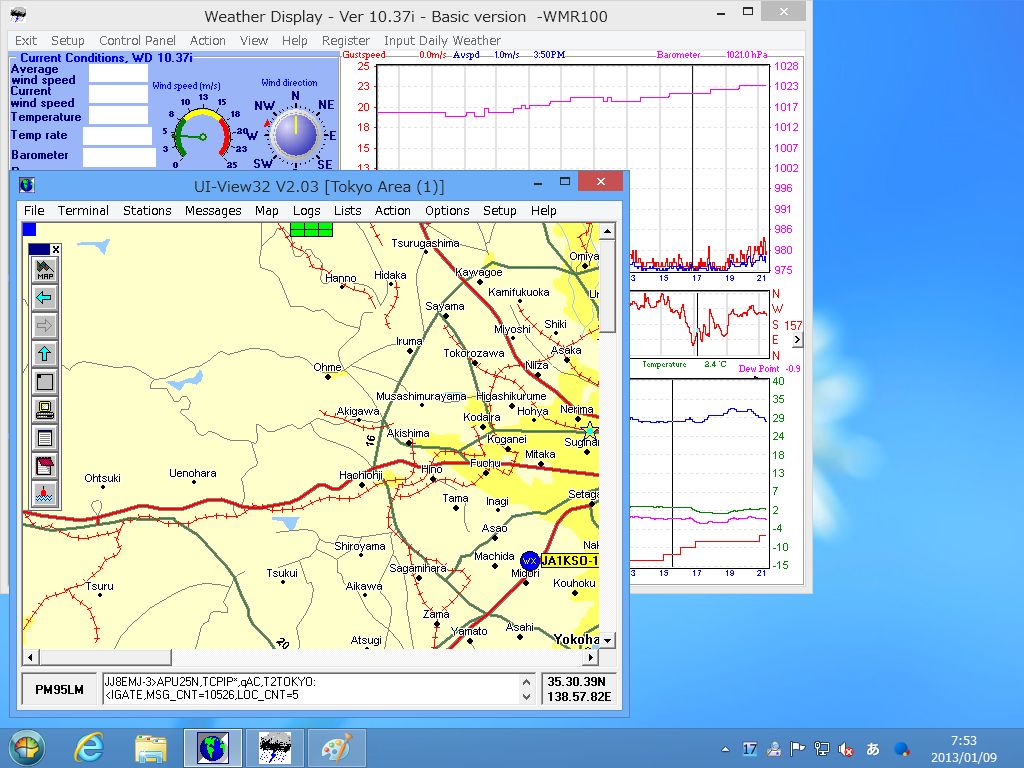This screenshot has width=1024, height=768.
Task: Open the Stations menu in UI-View32
Action: pyautogui.click(x=147, y=211)
